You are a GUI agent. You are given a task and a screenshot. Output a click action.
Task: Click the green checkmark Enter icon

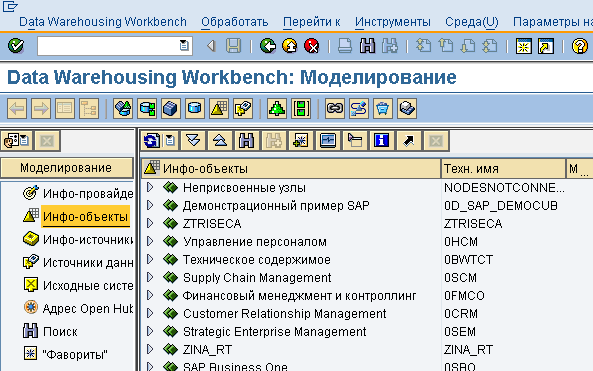(x=16, y=46)
